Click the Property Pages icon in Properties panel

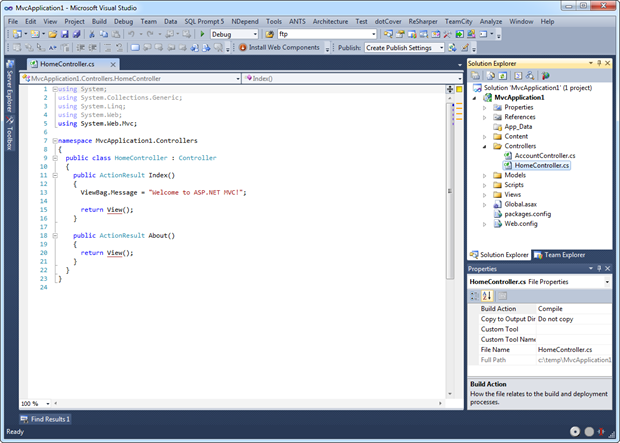pos(502,295)
